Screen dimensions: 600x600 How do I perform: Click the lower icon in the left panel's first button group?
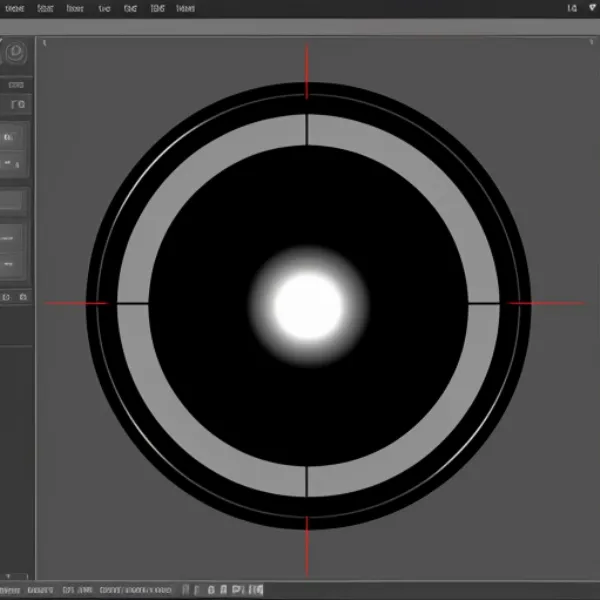click(11, 161)
